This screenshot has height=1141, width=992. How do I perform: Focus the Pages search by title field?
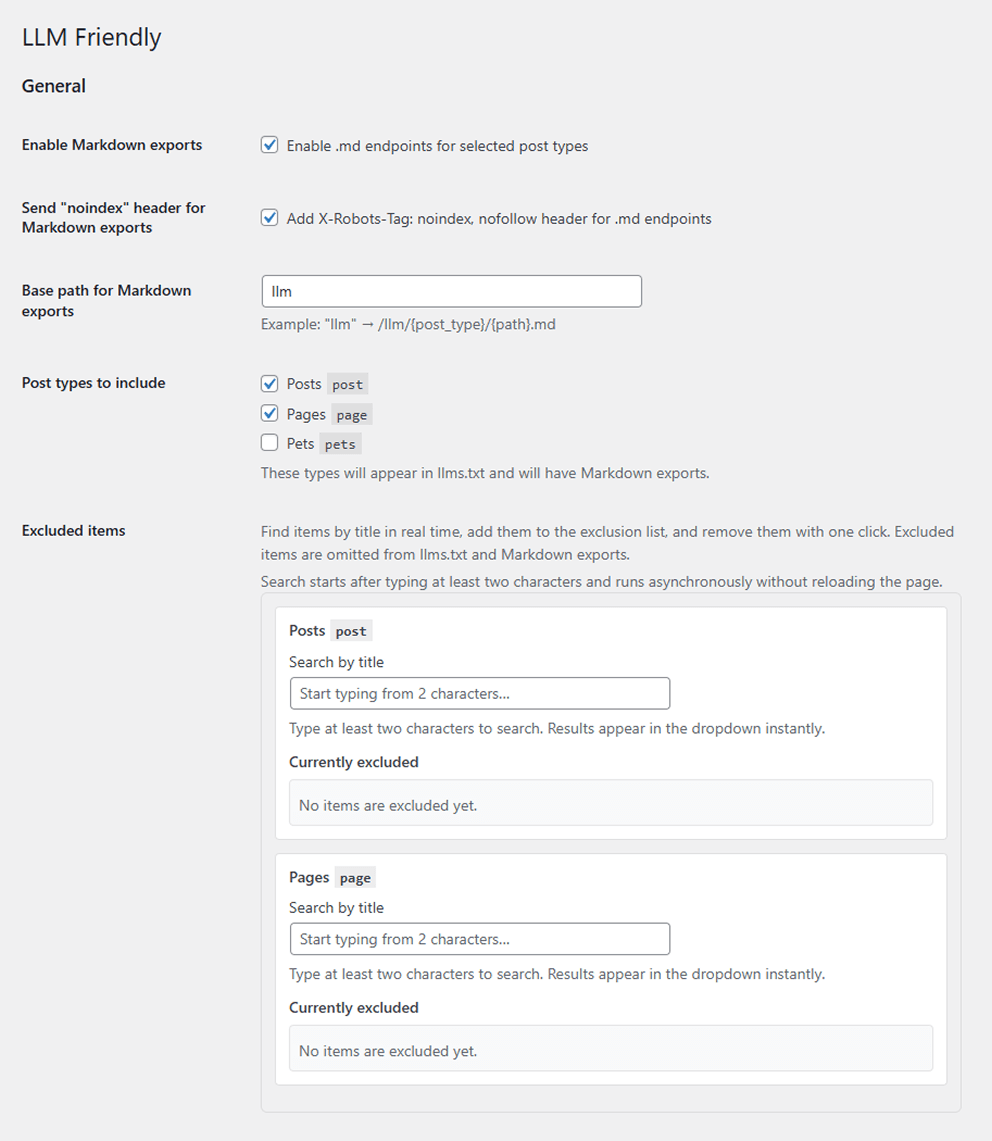click(x=479, y=939)
